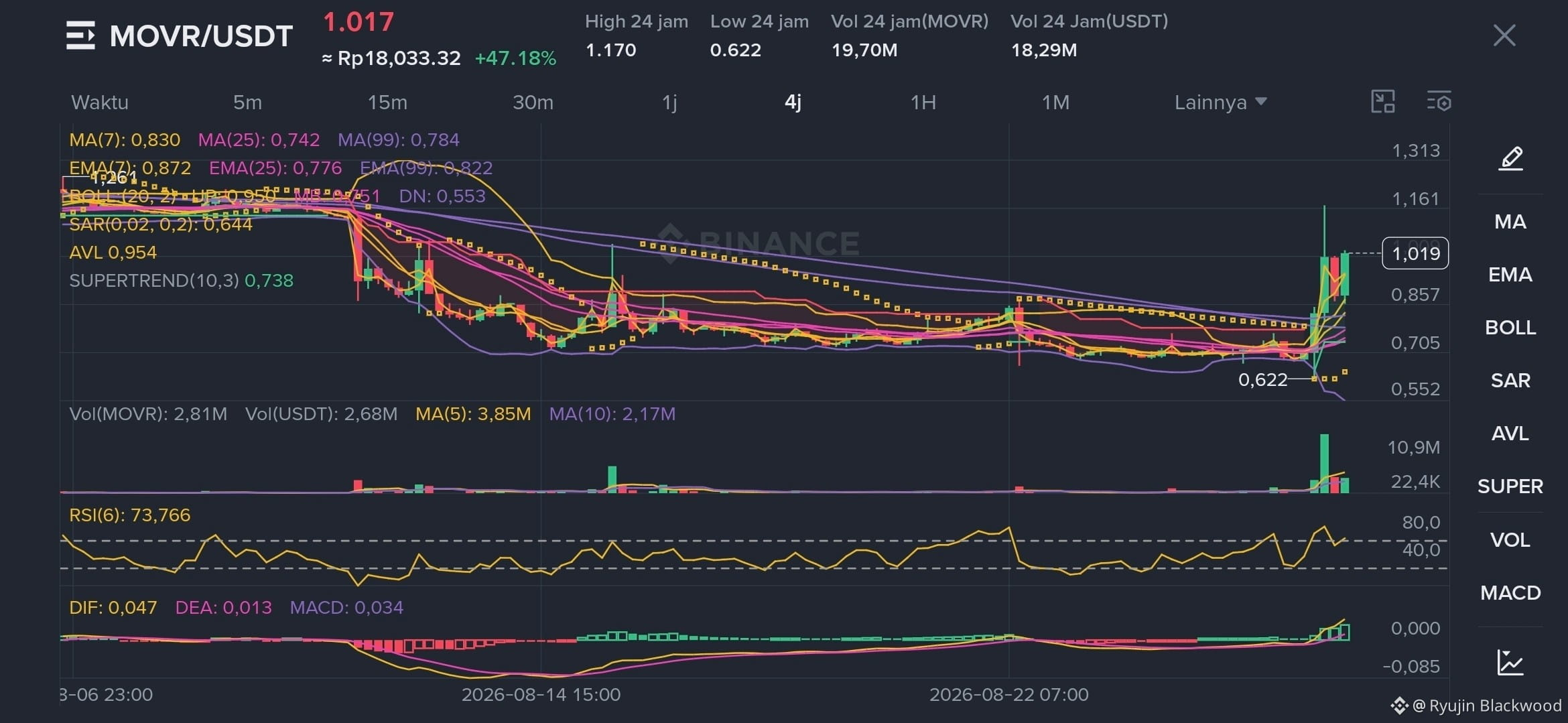The height and width of the screenshot is (723, 1568).
Task: Enable the SUPER trend indicator button
Action: pos(1510,486)
